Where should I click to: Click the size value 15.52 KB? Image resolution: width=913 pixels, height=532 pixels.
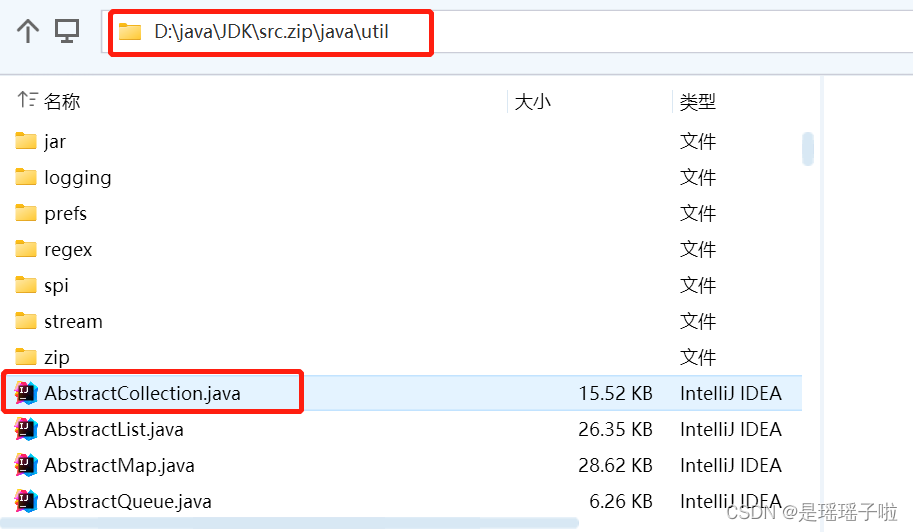click(615, 393)
